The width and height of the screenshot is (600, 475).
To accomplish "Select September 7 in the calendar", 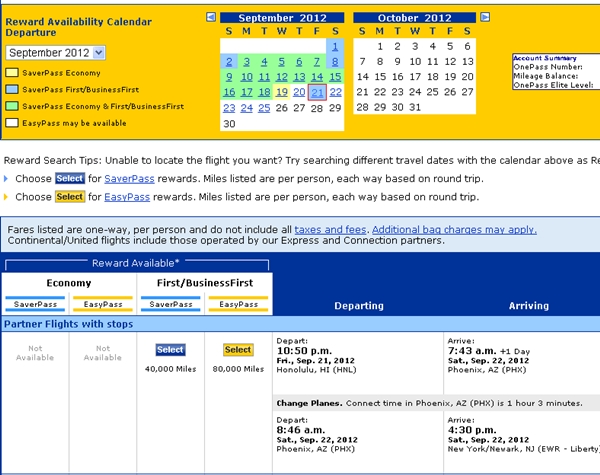I will (x=317, y=62).
